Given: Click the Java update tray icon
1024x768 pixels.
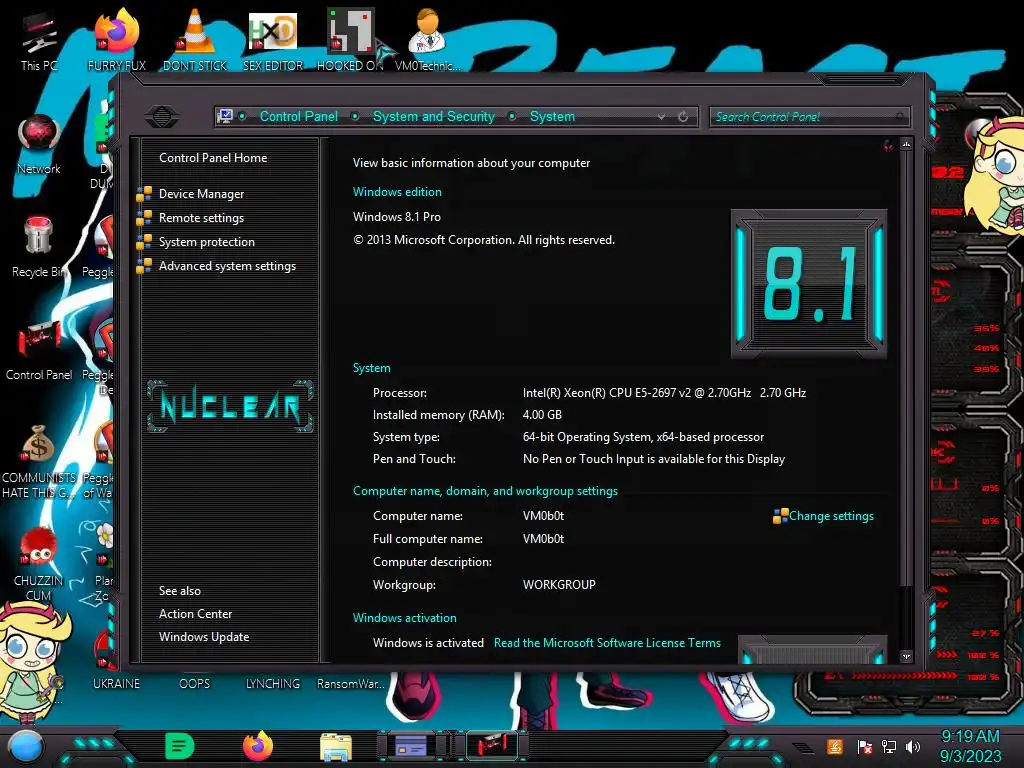Looking at the screenshot, I should 835,746.
